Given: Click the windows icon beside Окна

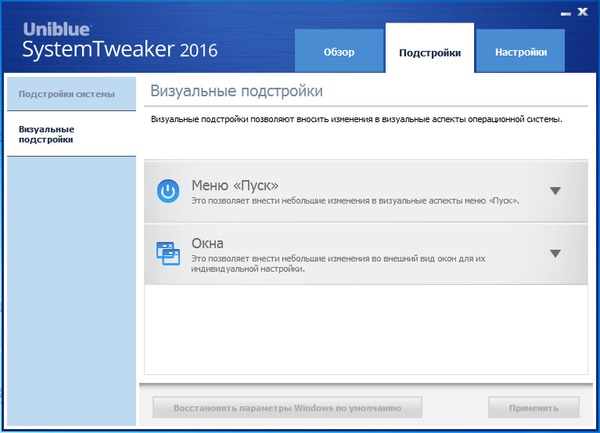Looking at the screenshot, I should point(170,254).
